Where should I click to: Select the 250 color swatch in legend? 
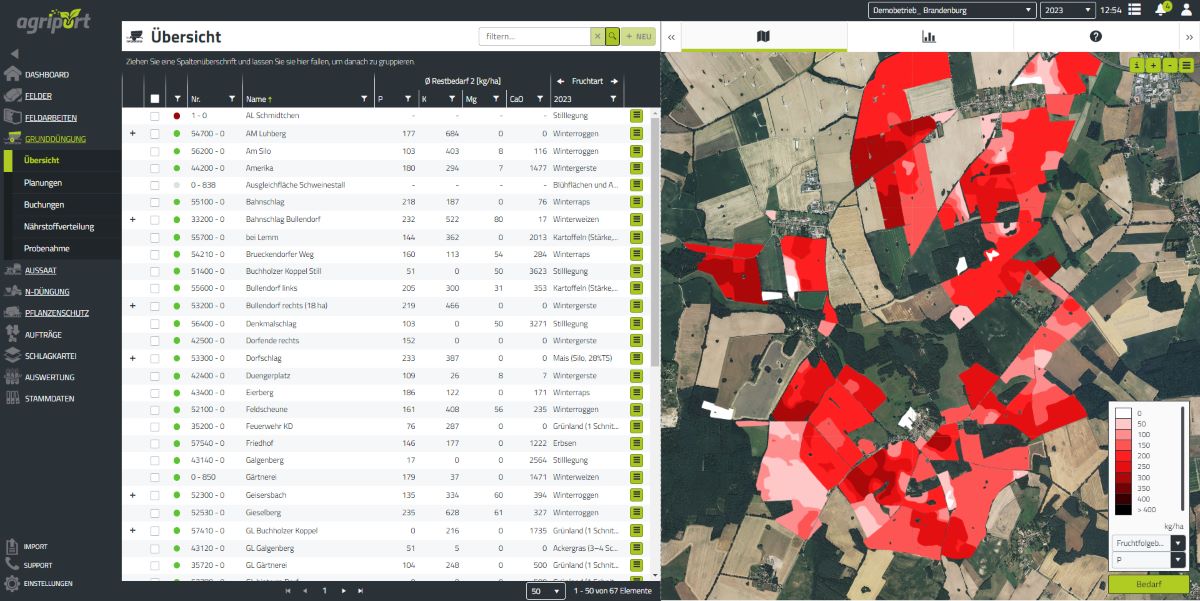click(1124, 466)
